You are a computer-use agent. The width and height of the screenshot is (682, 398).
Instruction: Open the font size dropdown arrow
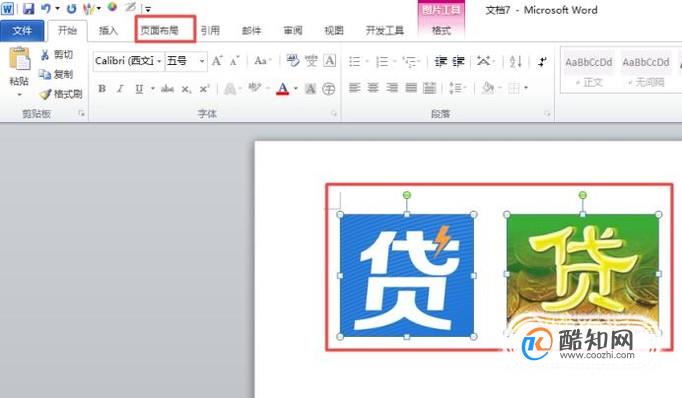(202, 61)
